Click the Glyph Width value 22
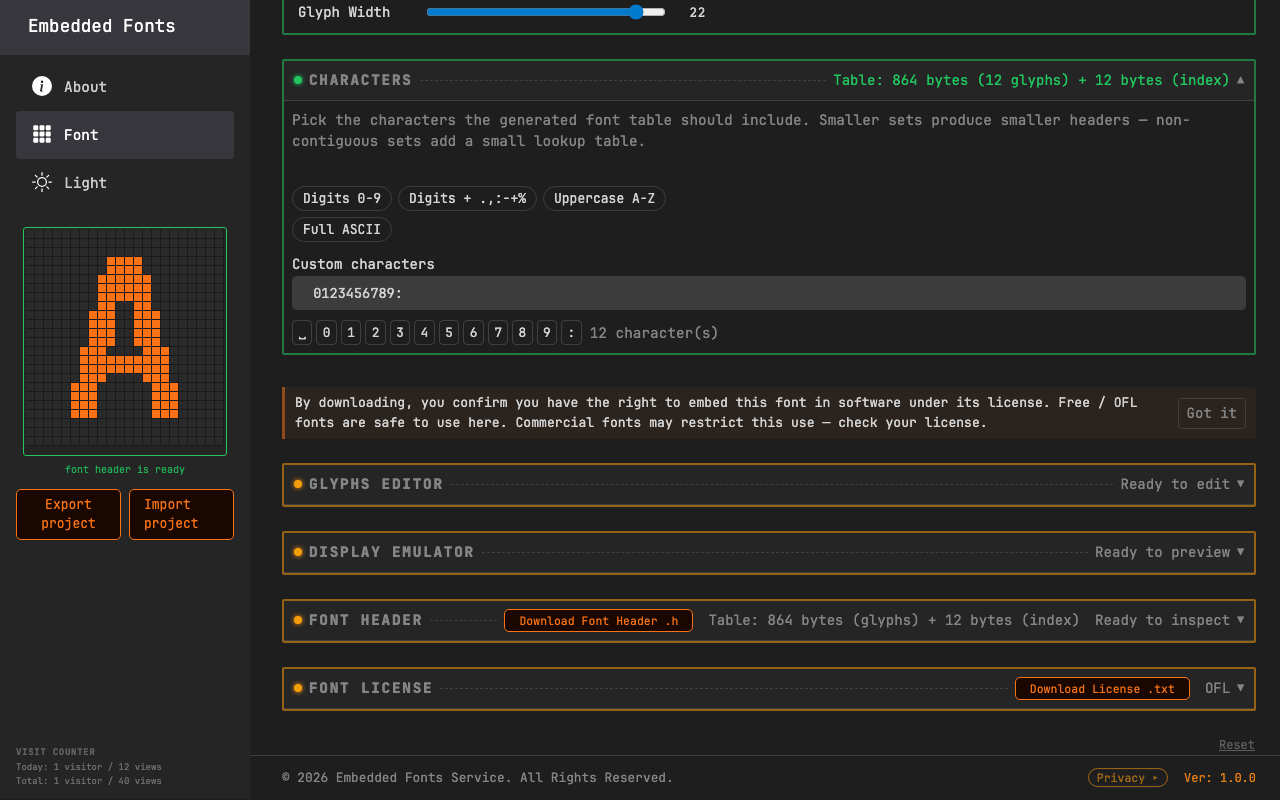This screenshot has width=1280, height=800. 697,12
